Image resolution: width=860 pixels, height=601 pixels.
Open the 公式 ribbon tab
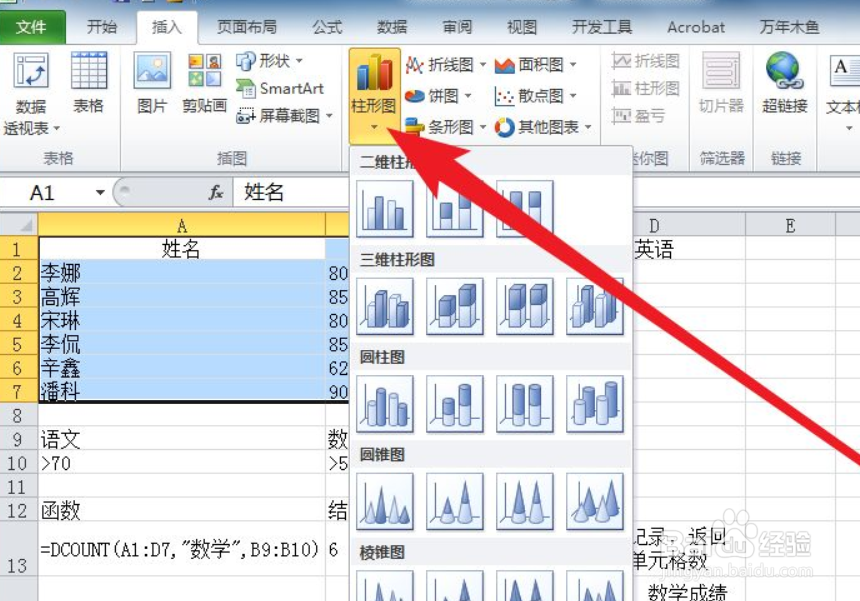click(325, 27)
